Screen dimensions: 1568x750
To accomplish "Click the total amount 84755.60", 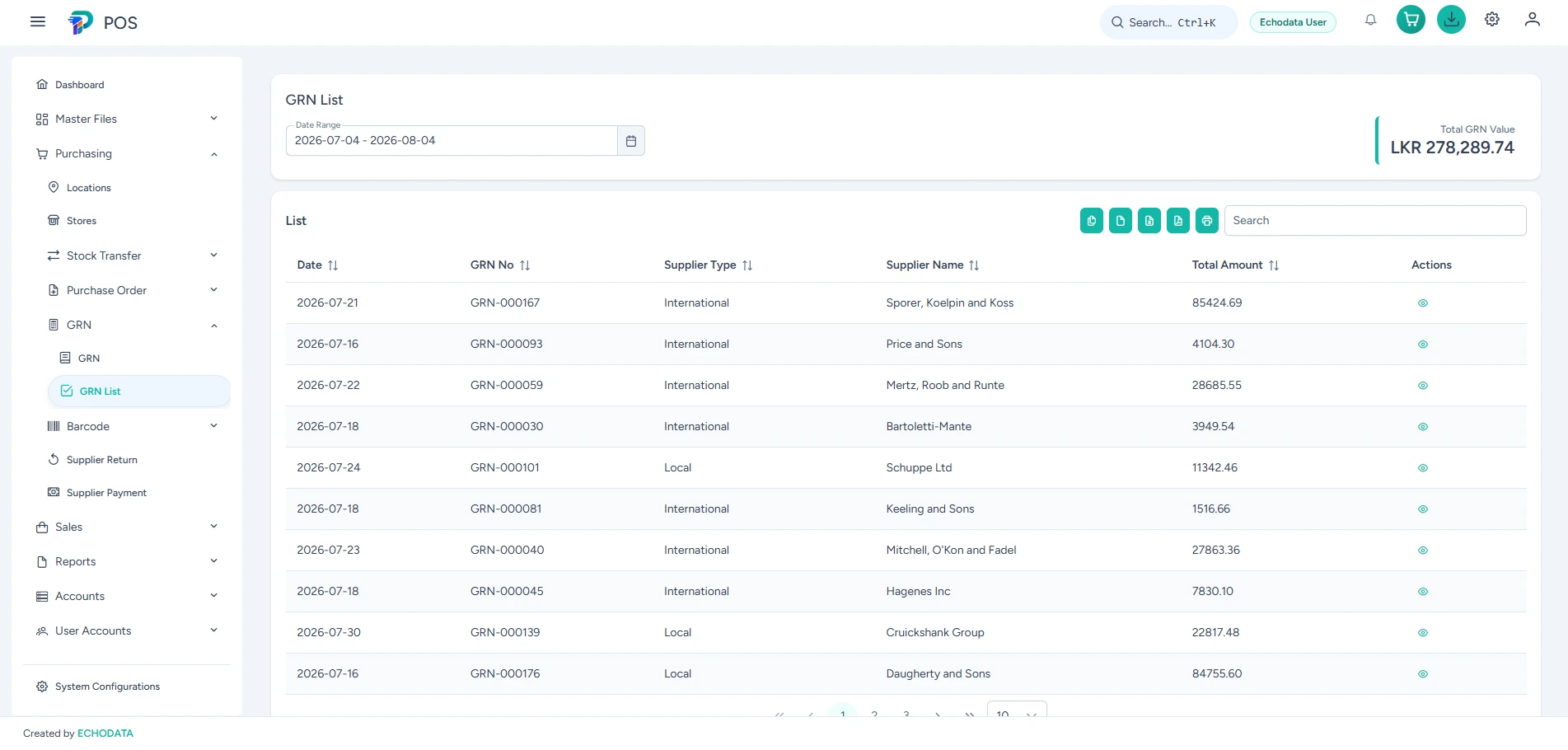I will 1217,674.
